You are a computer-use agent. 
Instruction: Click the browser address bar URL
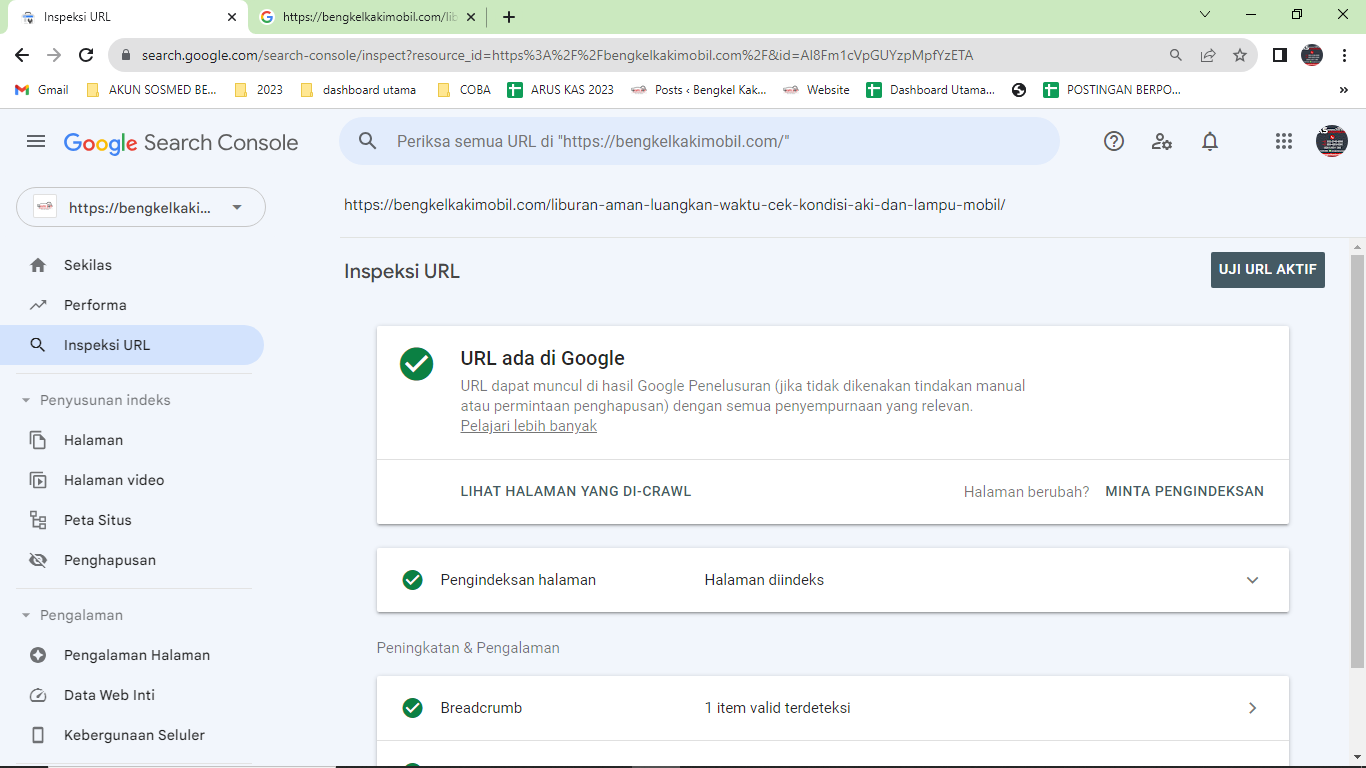[557, 55]
